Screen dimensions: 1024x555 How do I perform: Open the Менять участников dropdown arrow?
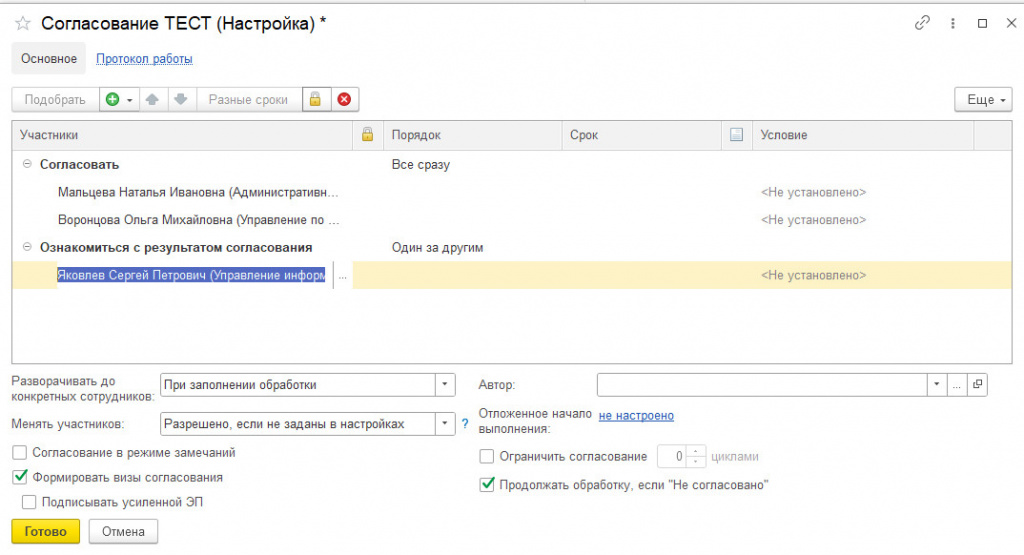(445, 424)
